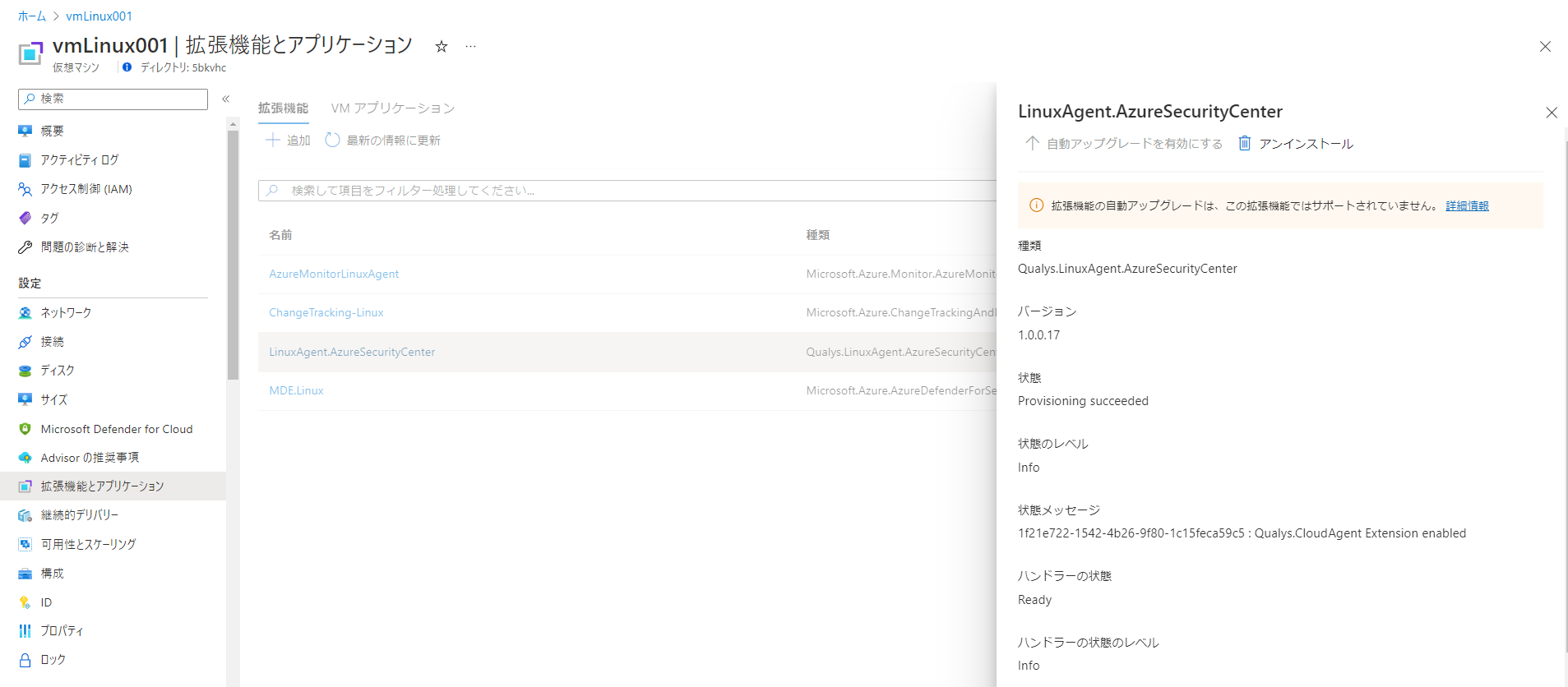
Task: Go to ホーム breadcrumb link
Action: coord(32,16)
